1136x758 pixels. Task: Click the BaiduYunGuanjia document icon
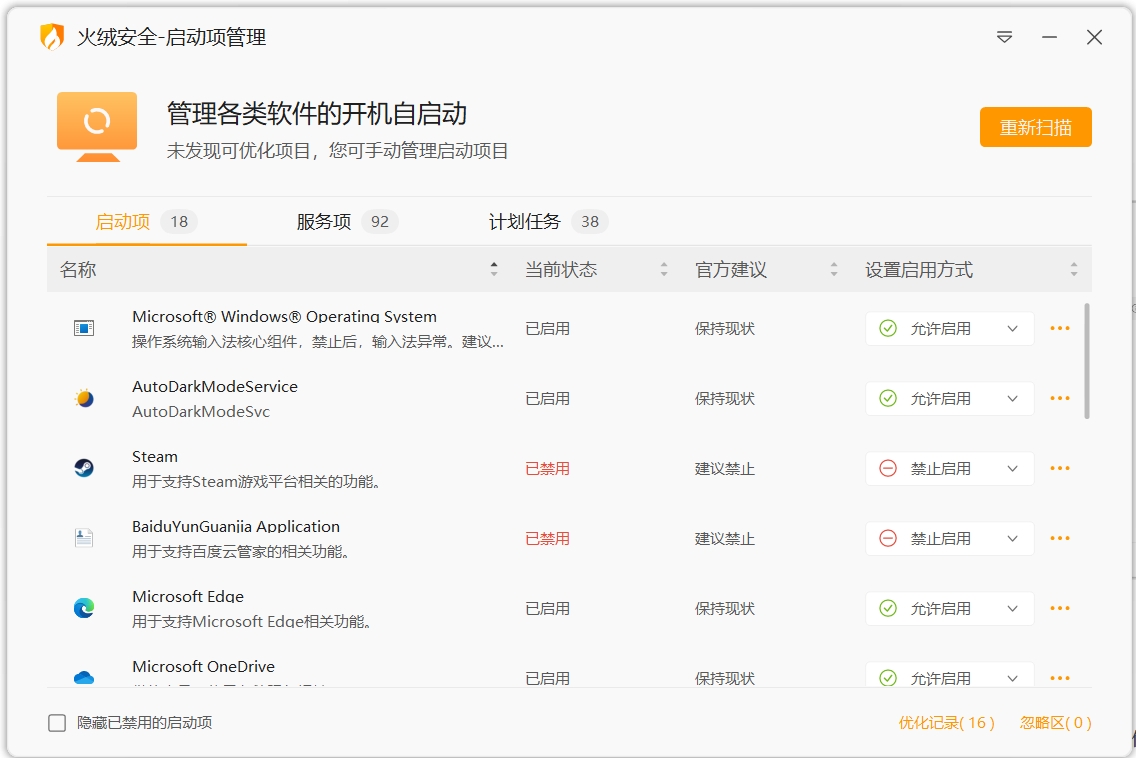coord(84,538)
